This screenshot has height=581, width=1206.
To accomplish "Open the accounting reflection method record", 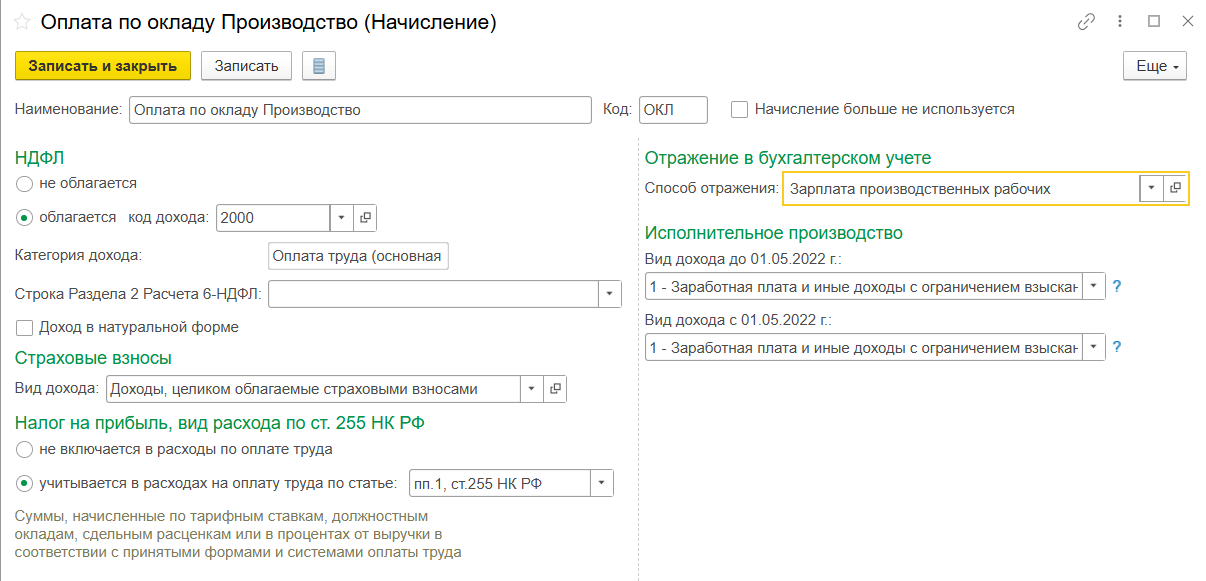I will (1176, 188).
